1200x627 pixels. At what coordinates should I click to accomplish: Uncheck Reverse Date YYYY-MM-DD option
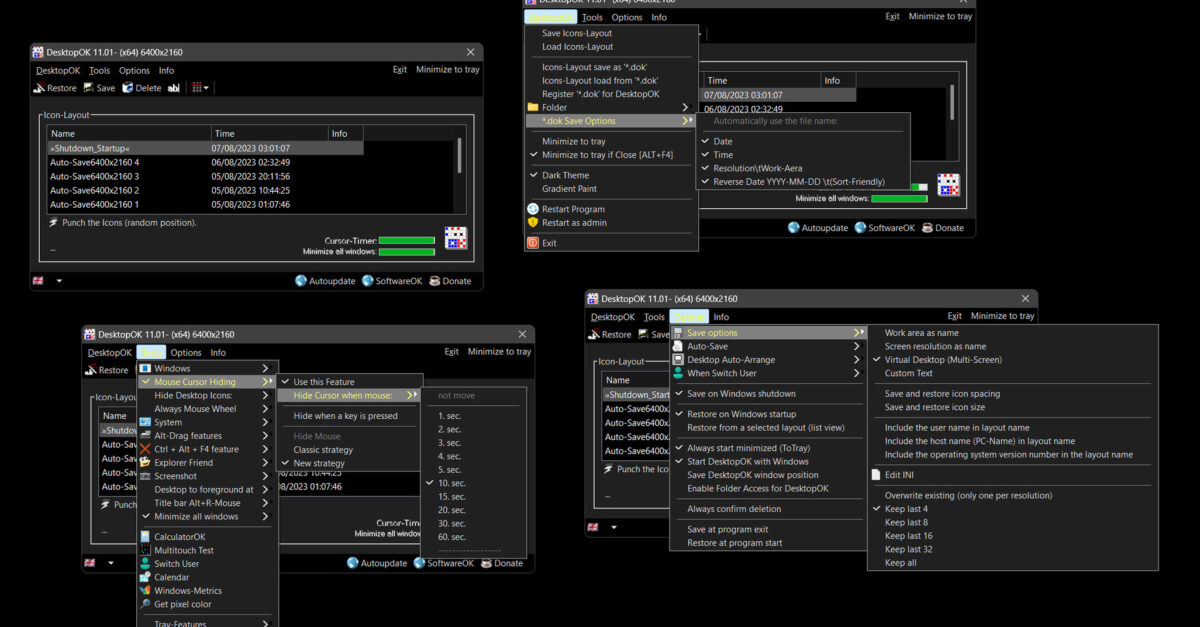point(798,182)
